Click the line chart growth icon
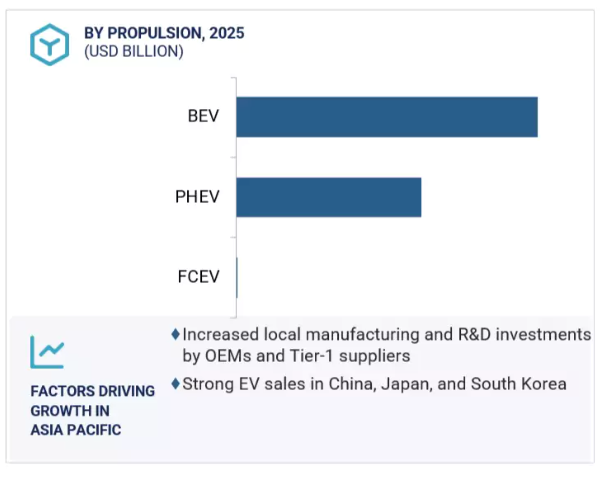The height and width of the screenshot is (481, 607). click(47, 352)
